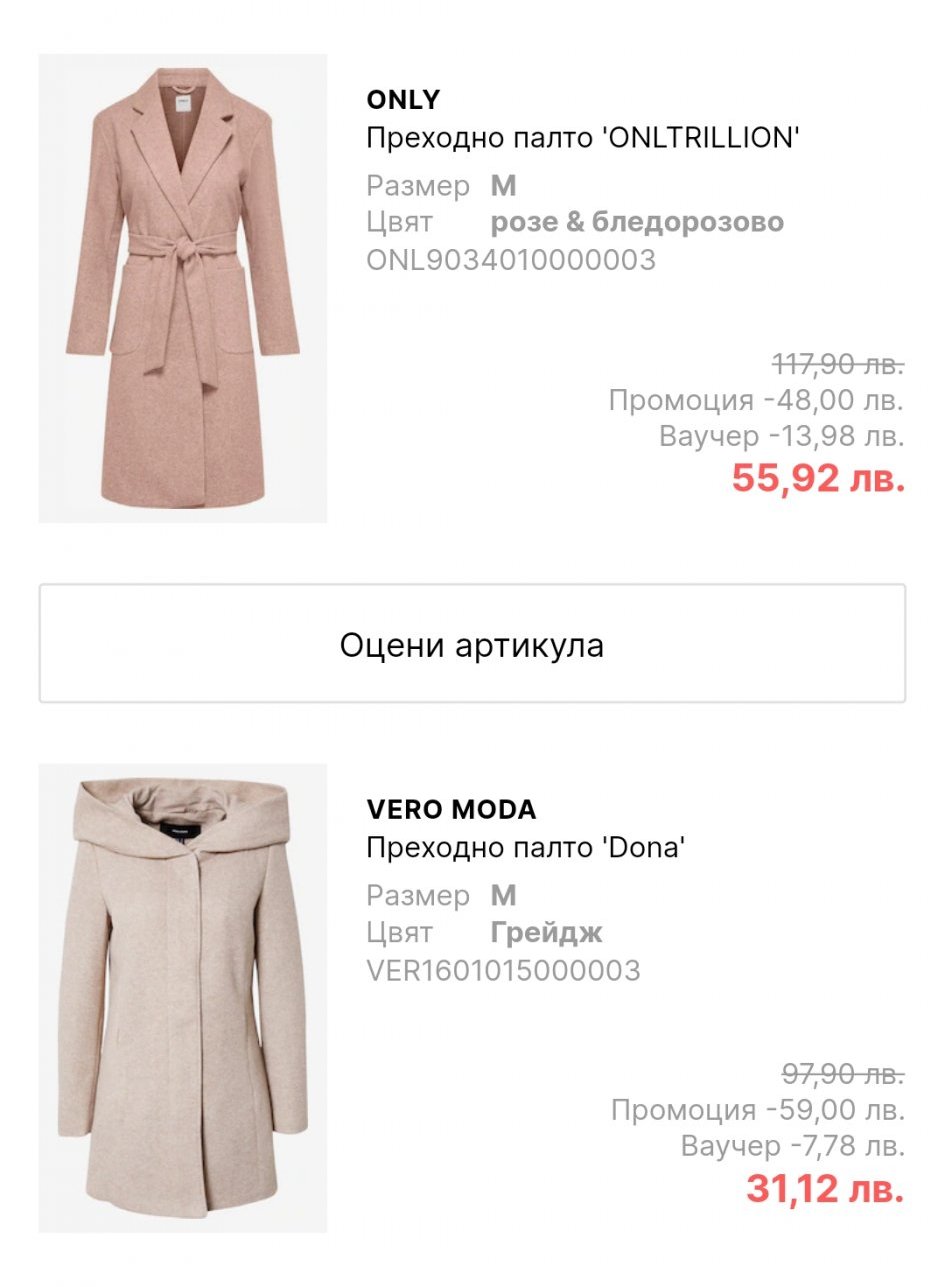Tap the Промоция -59,00 лв. discount line
The height and width of the screenshot is (1287, 943).
click(x=757, y=1110)
